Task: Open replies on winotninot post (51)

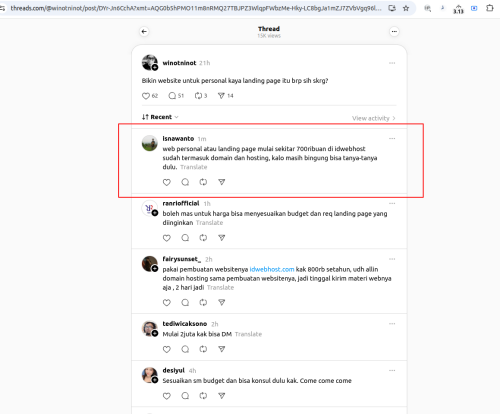Action: pos(172,96)
